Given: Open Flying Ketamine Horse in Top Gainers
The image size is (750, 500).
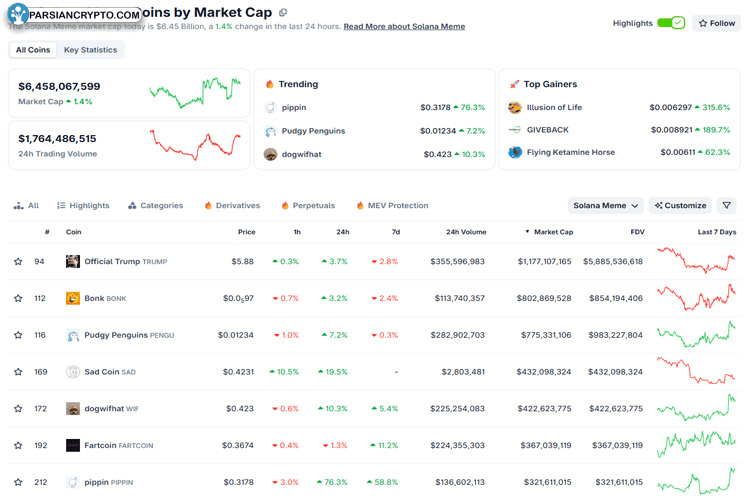Looking at the screenshot, I should click(571, 152).
